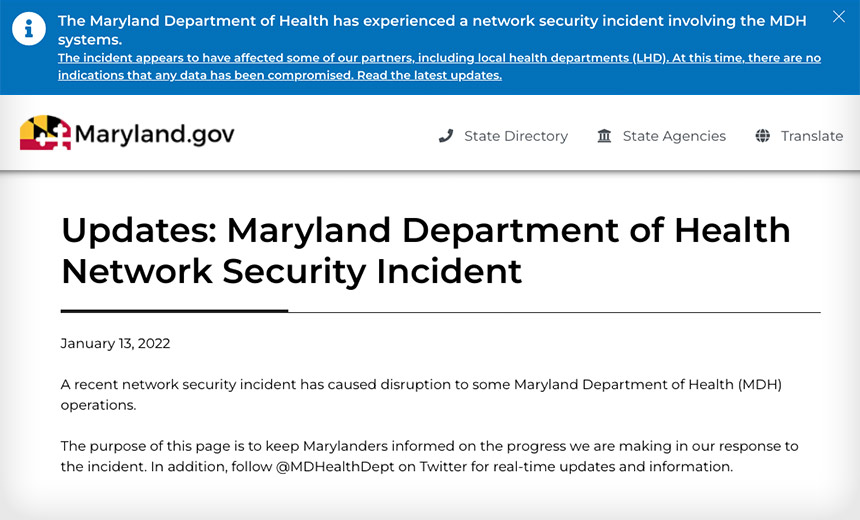This screenshot has width=860, height=520.
Task: Click the paragraph about disruption to MDH operations
Action: [421, 394]
